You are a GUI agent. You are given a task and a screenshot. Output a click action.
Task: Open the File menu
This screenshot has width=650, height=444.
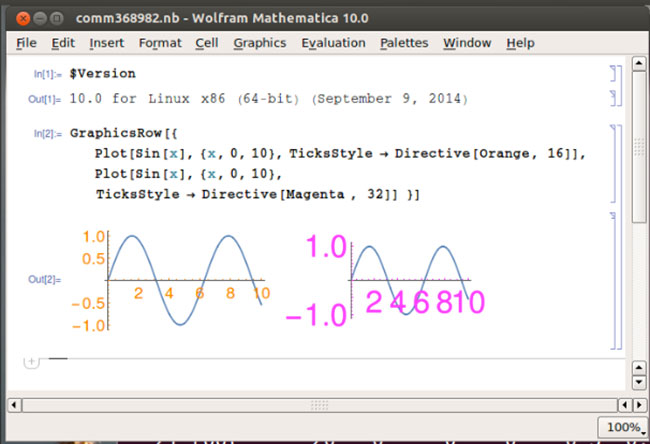pos(26,43)
